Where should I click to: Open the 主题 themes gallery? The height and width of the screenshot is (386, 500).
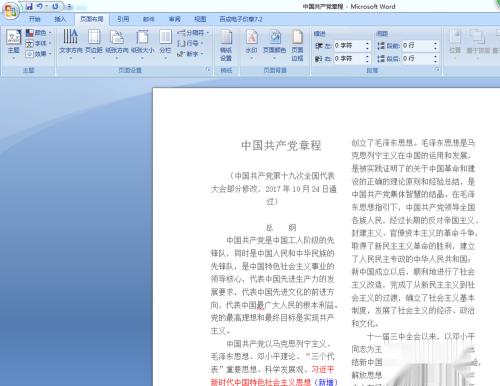tap(14, 45)
